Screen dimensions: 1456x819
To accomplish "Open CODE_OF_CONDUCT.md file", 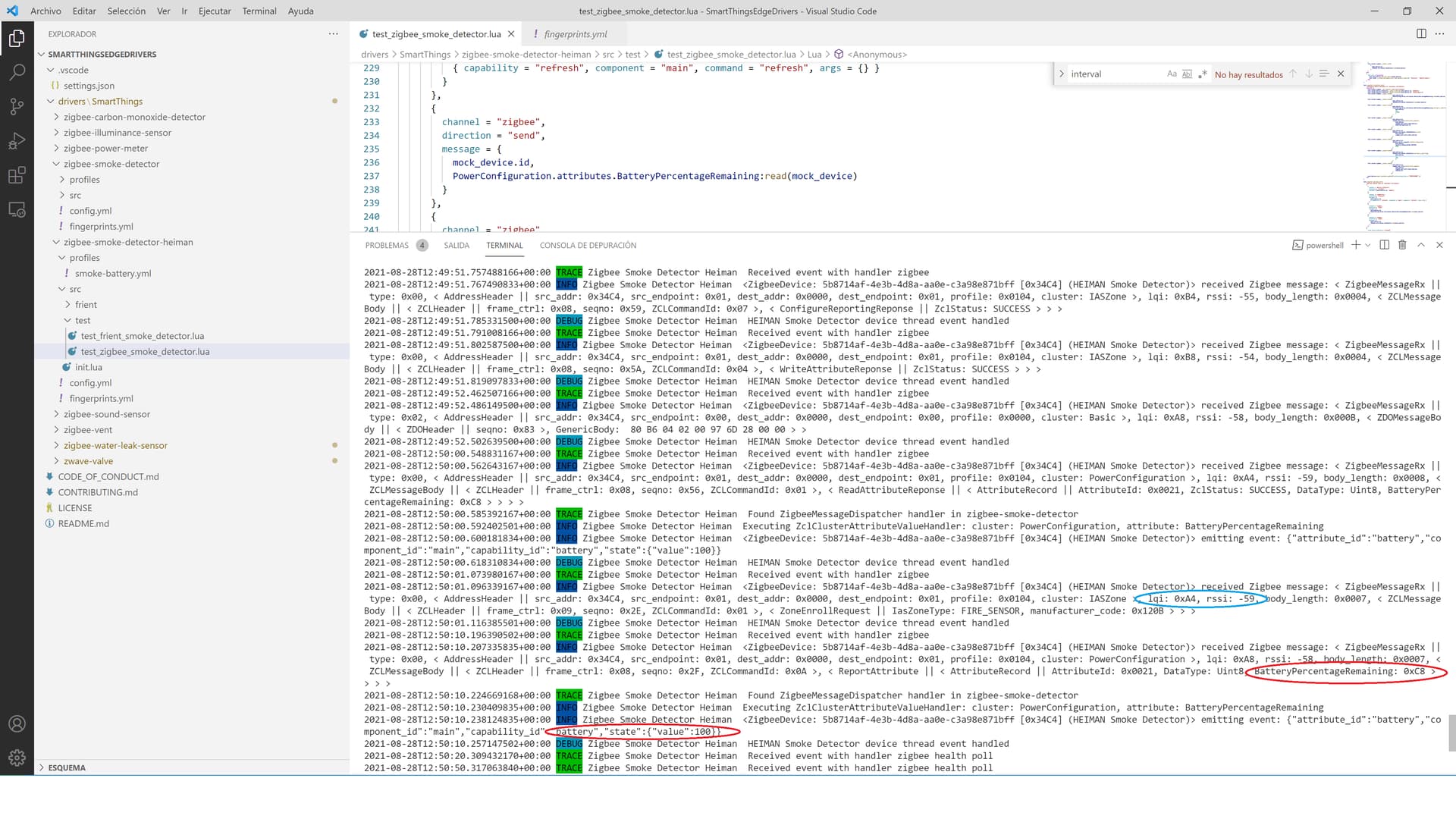I will point(108,476).
